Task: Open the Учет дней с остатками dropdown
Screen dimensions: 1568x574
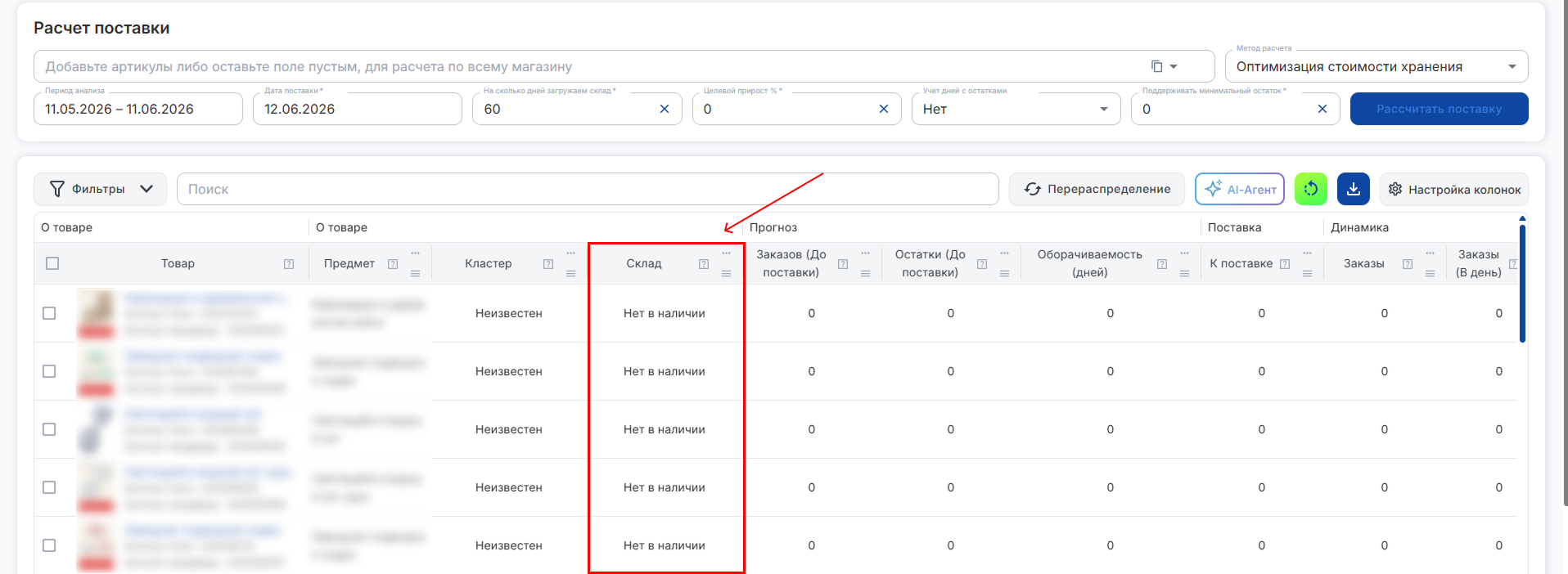Action: [x=1016, y=109]
